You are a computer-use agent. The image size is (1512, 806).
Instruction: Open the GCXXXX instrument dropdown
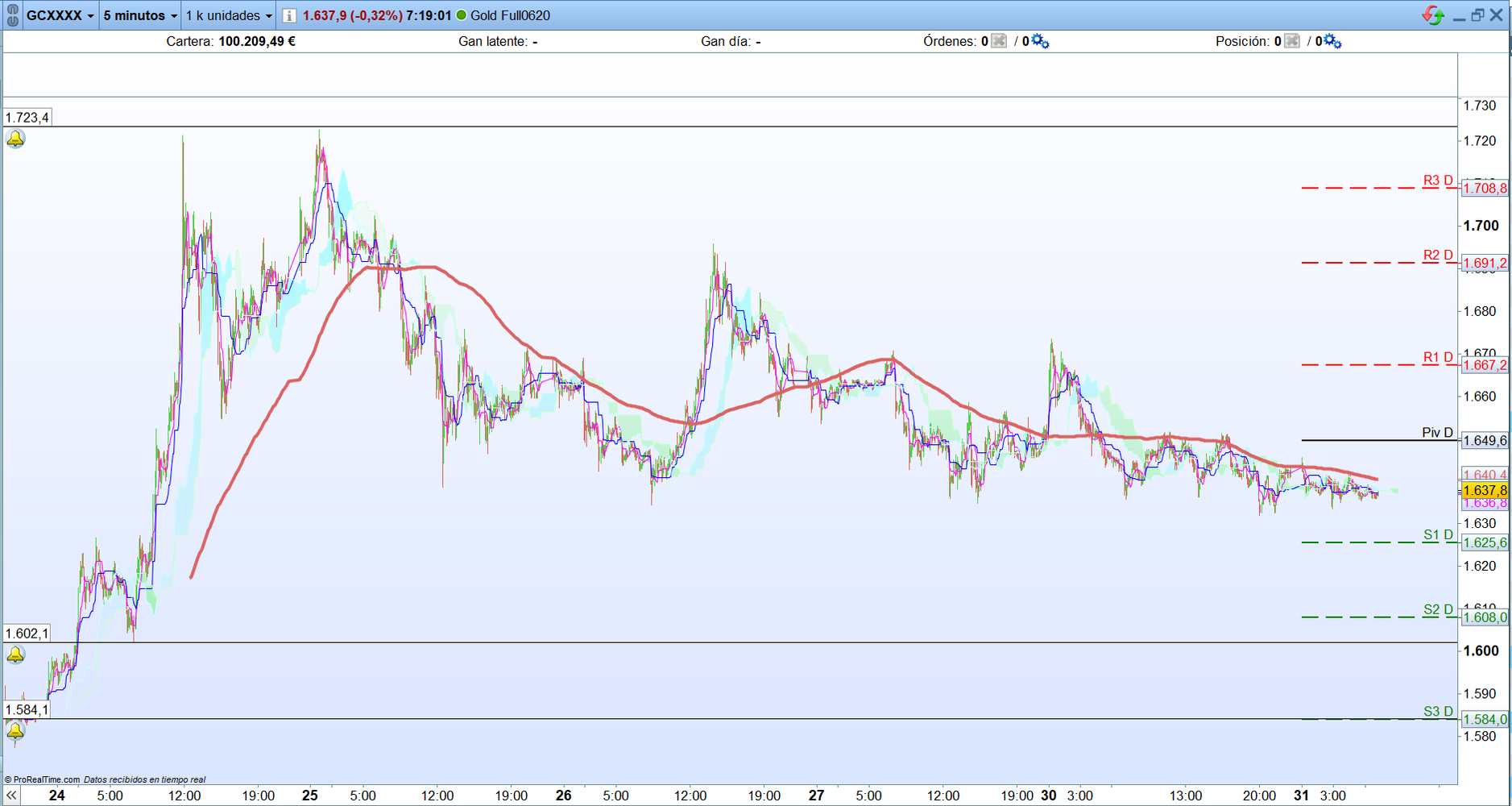[x=60, y=15]
